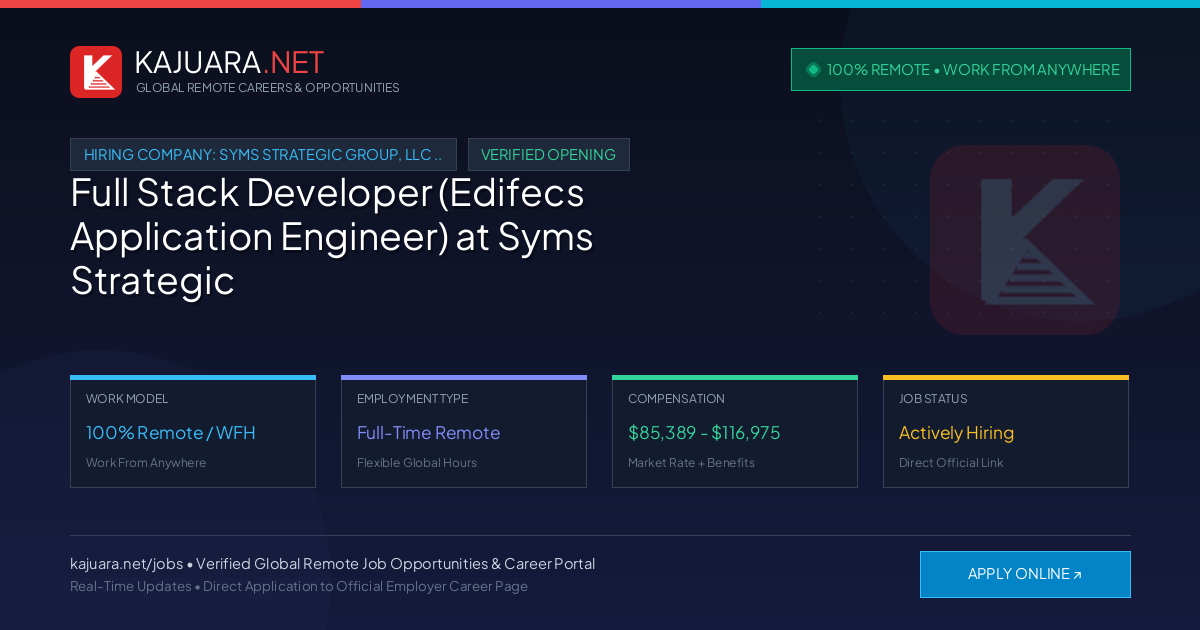
Task: Click the Actively Hiring status text
Action: tap(956, 433)
